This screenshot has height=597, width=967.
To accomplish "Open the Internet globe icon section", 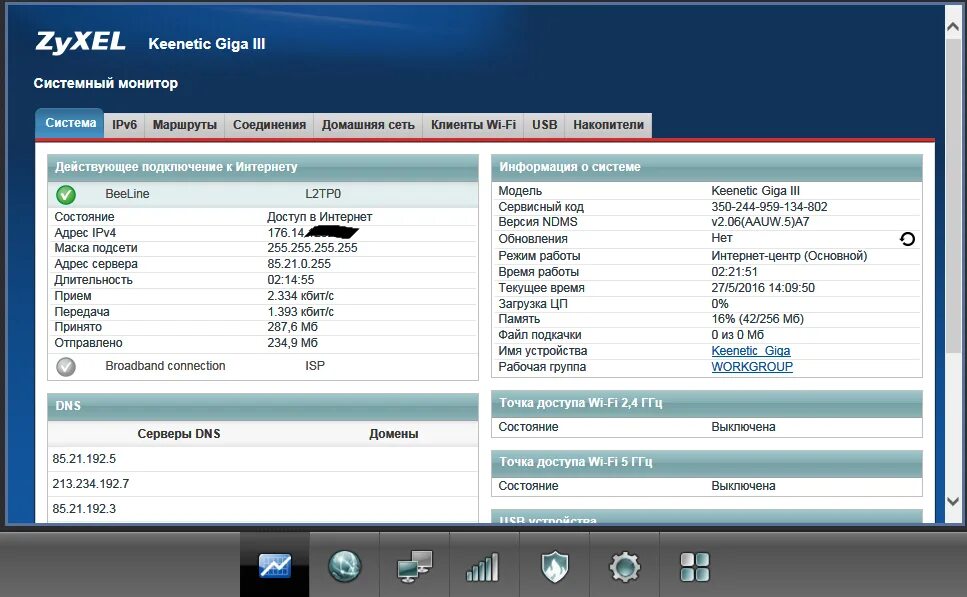I will click(x=344, y=566).
